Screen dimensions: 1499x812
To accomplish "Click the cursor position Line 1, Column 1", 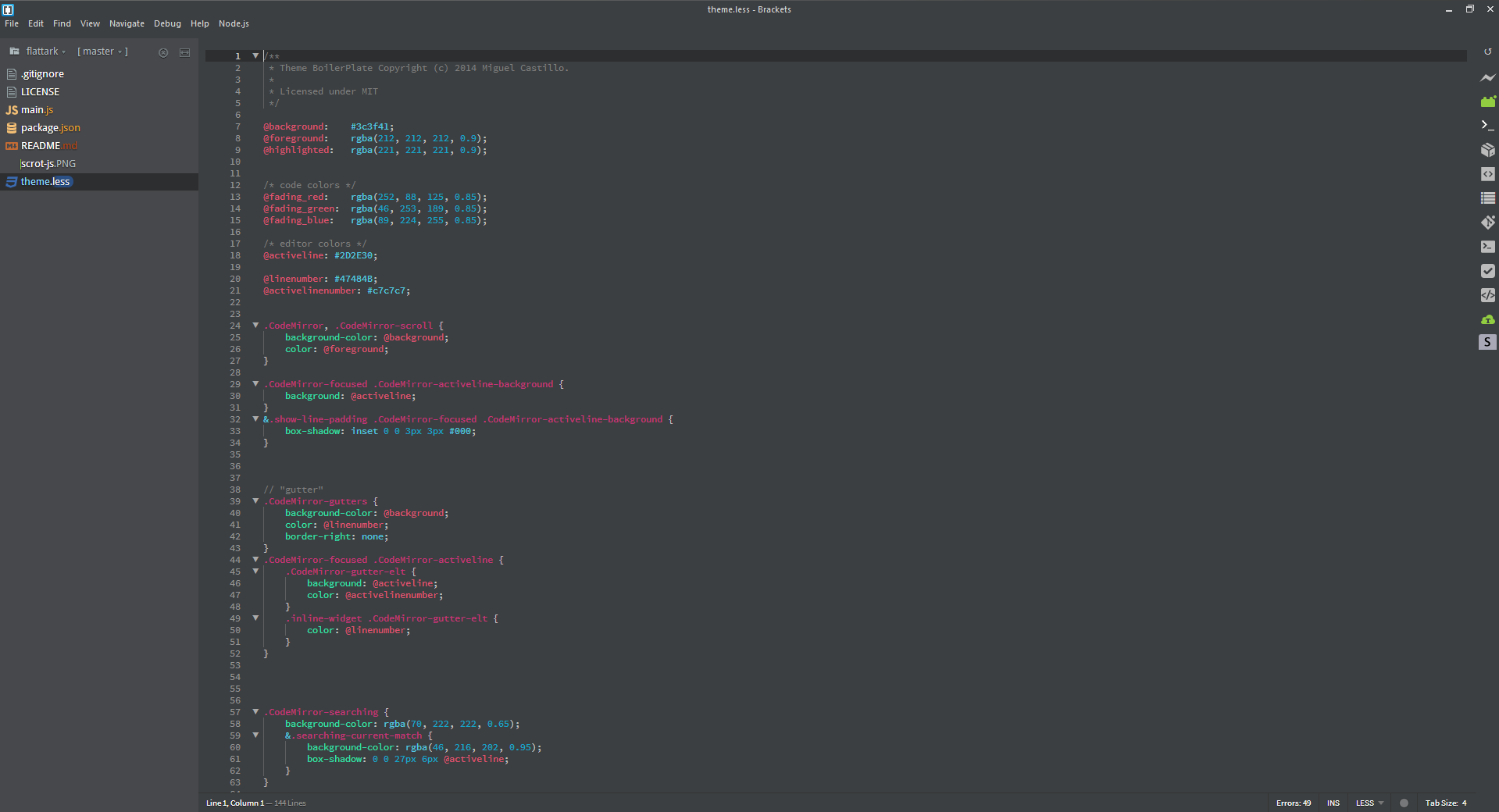I will pyautogui.click(x=235, y=803).
